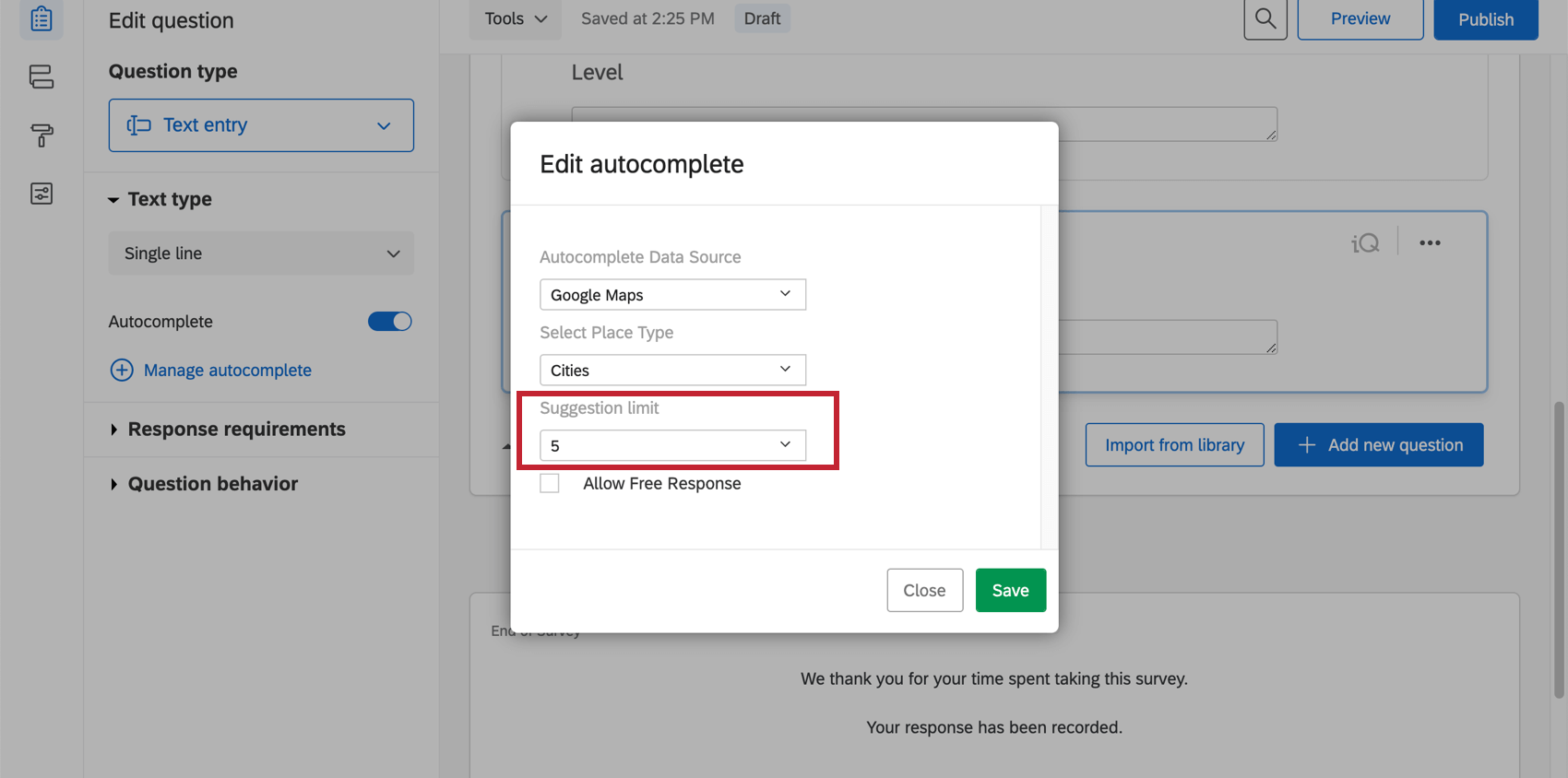Open the question three-dot options menu
This screenshot has height=778, width=1568.
tap(1430, 243)
